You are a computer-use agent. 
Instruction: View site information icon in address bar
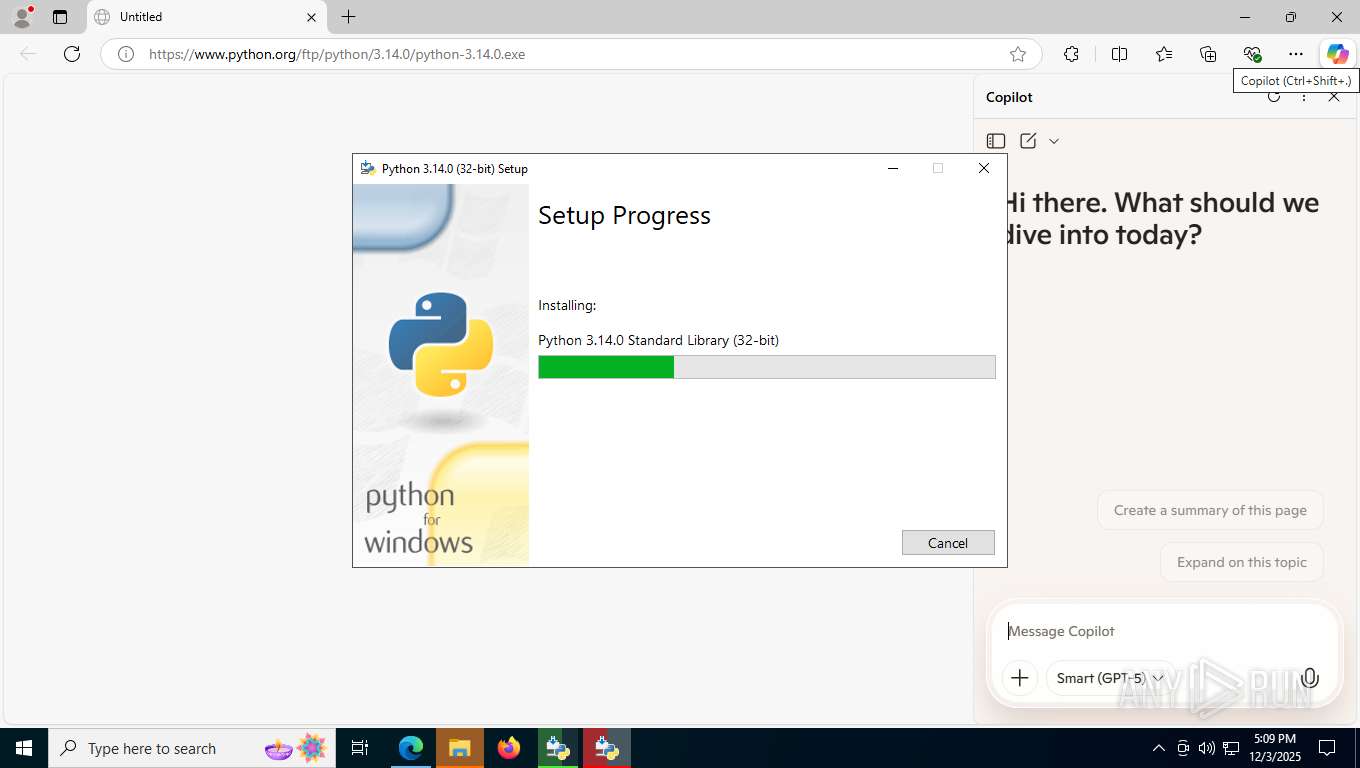[x=126, y=54]
